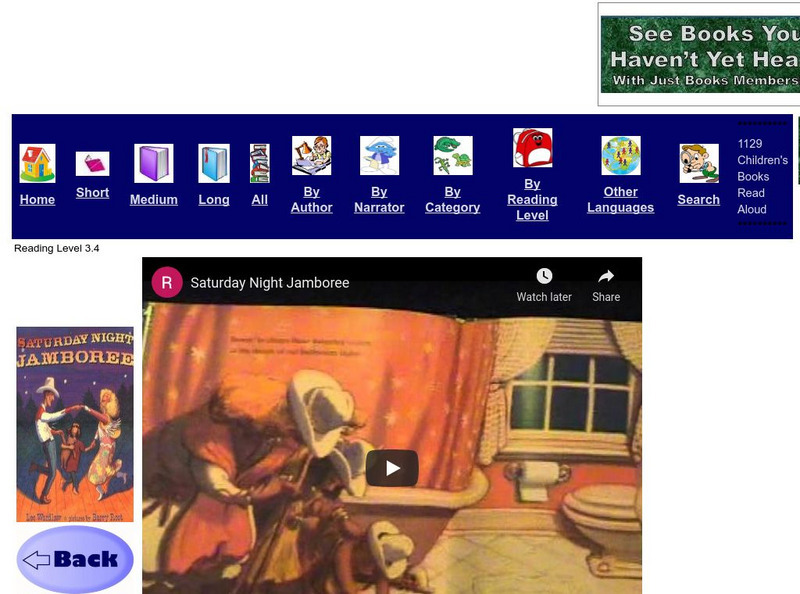Screen dimensions: 800x594
Task: Play the Saturday Night Jamboree video
Action: click(392, 466)
